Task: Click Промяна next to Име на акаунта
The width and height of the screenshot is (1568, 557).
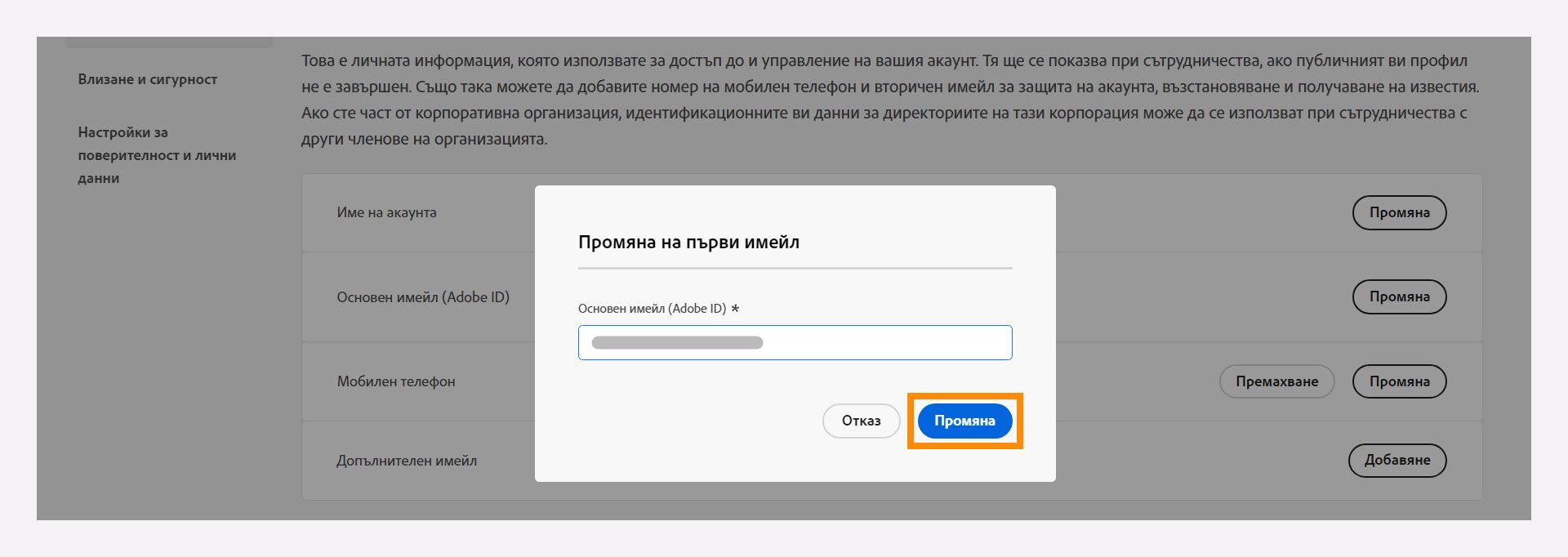Action: [1400, 212]
